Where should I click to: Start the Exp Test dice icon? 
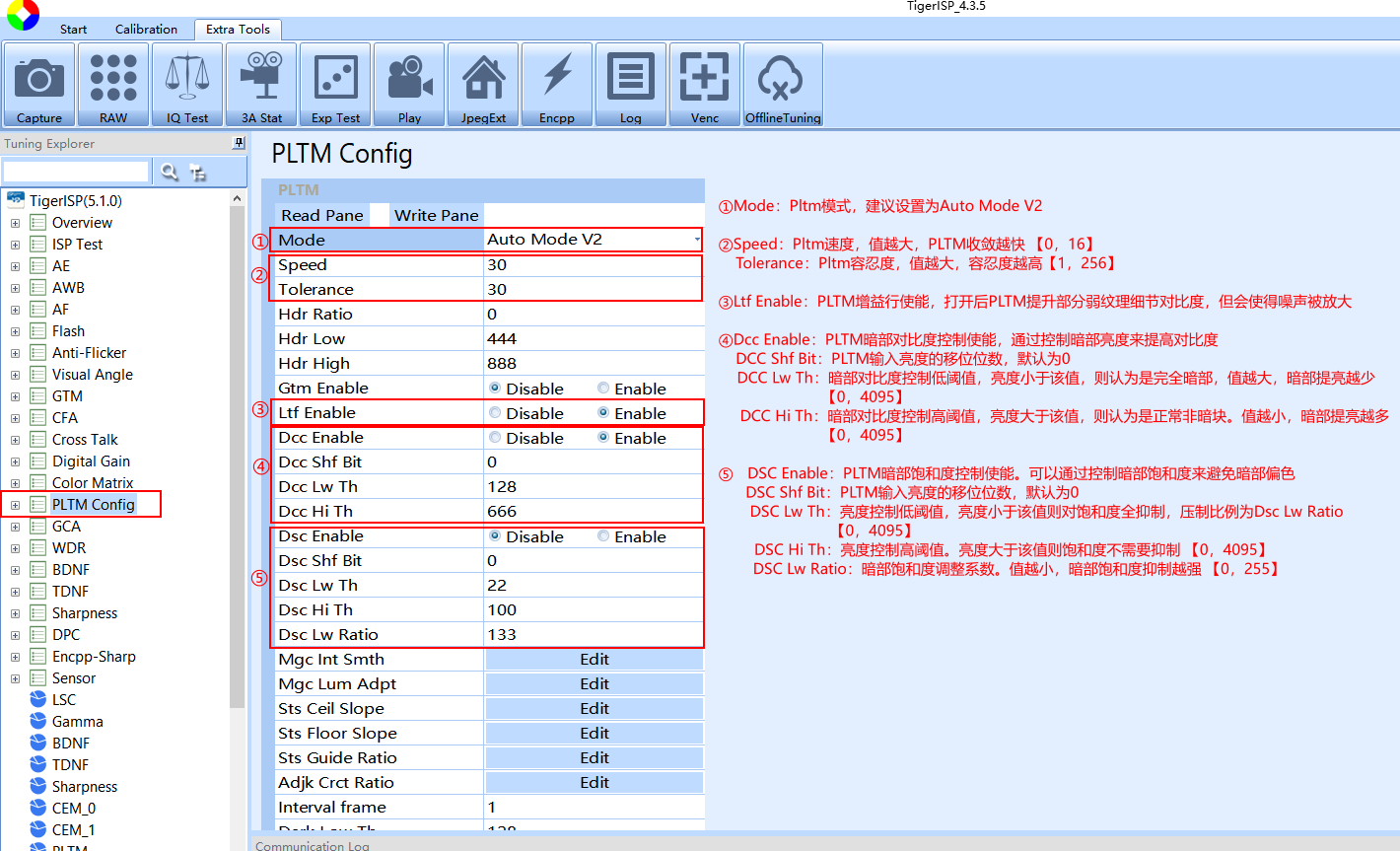(335, 85)
